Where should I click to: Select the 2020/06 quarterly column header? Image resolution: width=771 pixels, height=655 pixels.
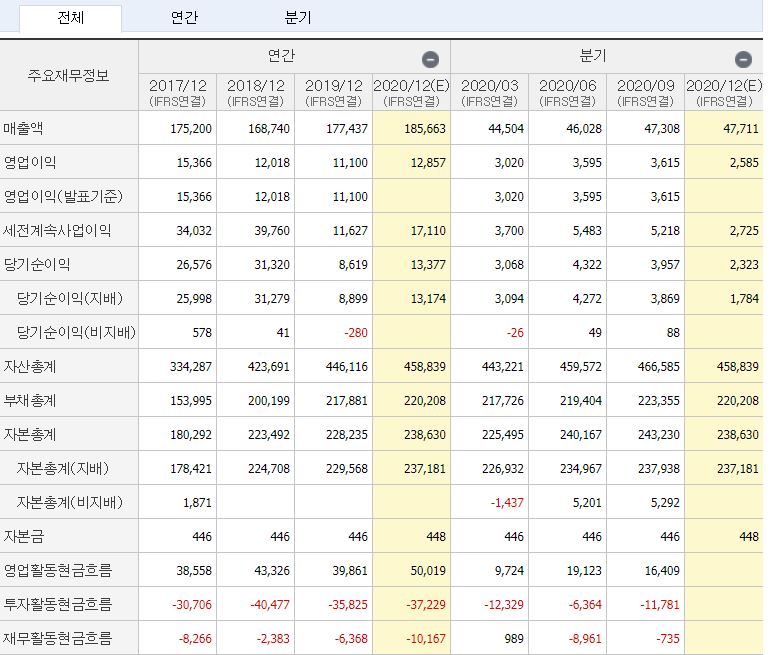pyautogui.click(x=567, y=92)
